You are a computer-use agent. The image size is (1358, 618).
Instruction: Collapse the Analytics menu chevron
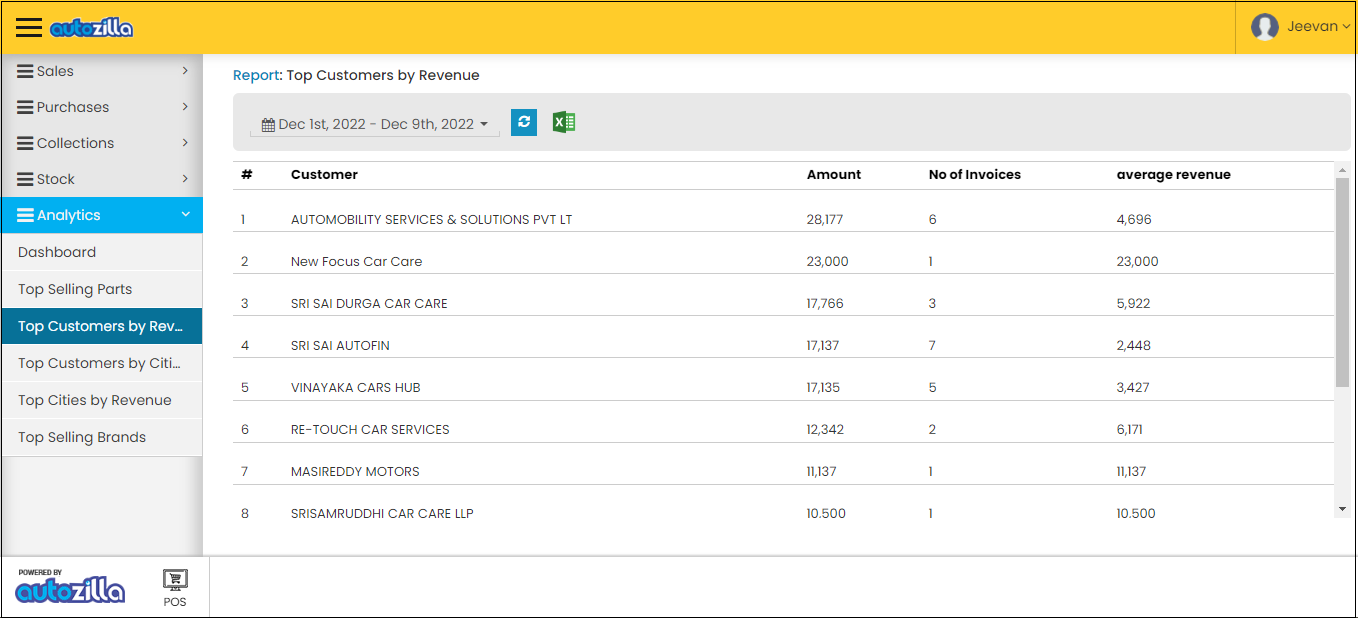[185, 215]
